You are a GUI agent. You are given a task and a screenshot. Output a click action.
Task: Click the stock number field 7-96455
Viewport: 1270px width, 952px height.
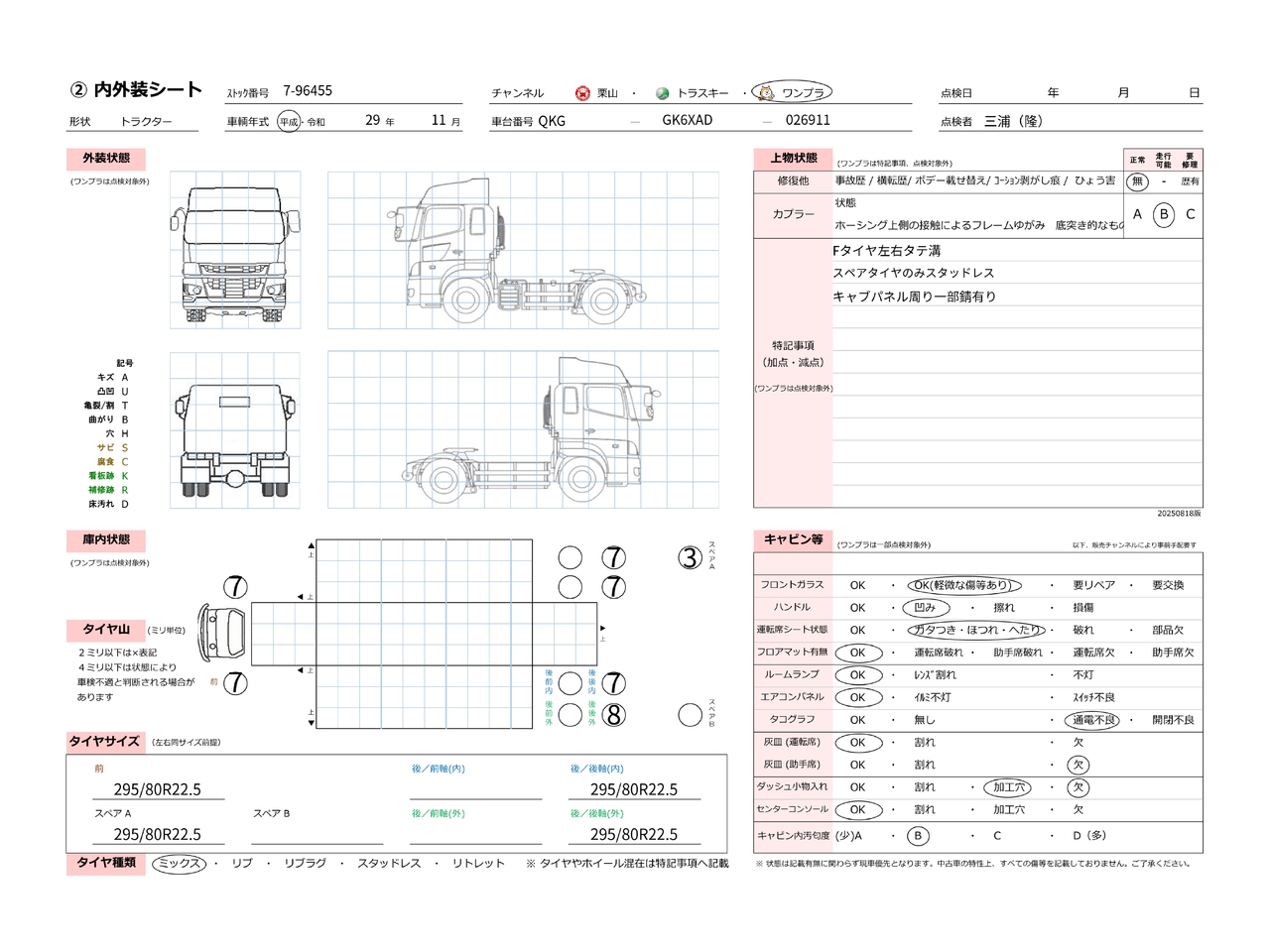(x=308, y=91)
